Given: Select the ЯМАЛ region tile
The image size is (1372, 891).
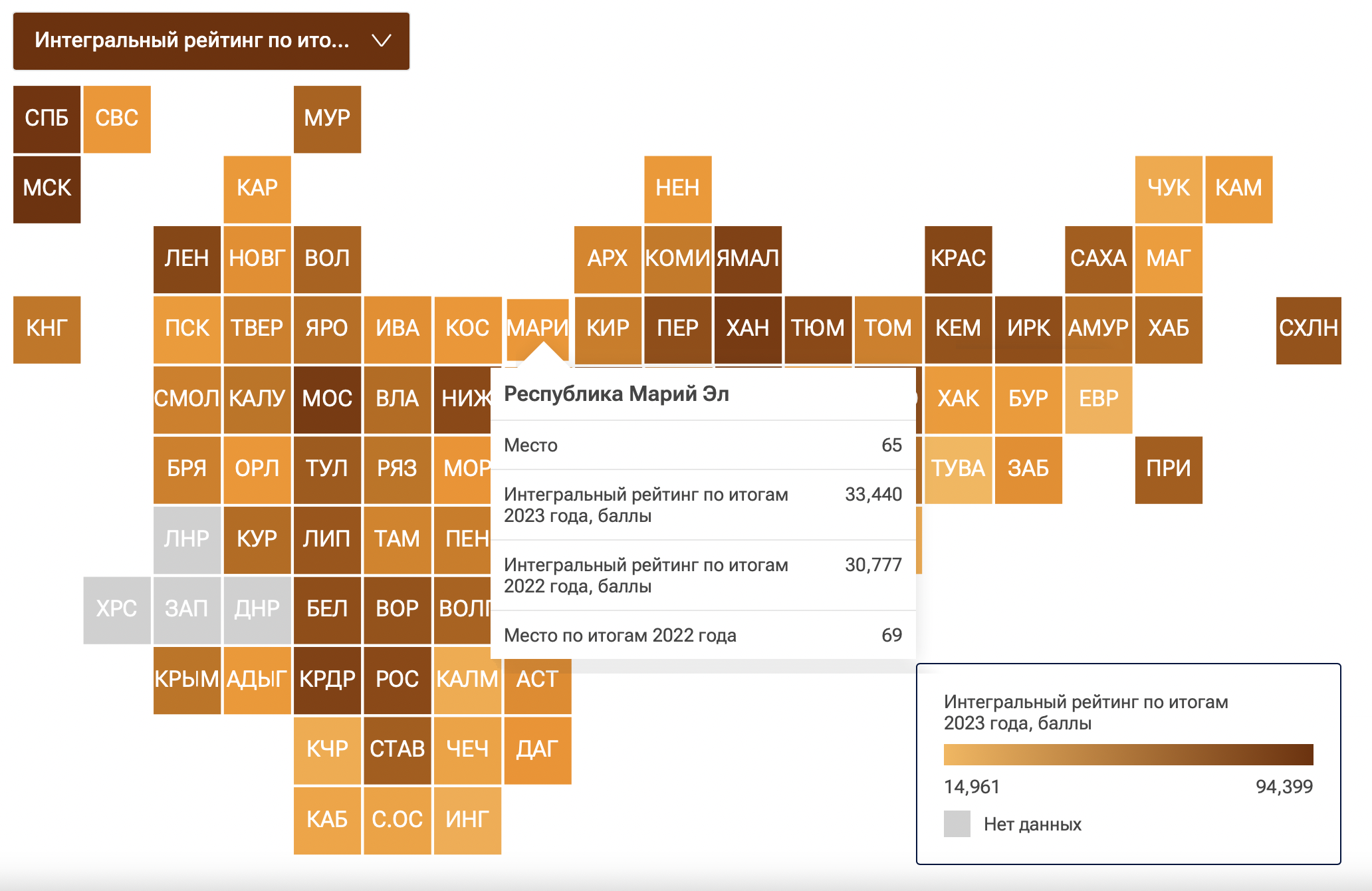Looking at the screenshot, I should click(x=748, y=259).
